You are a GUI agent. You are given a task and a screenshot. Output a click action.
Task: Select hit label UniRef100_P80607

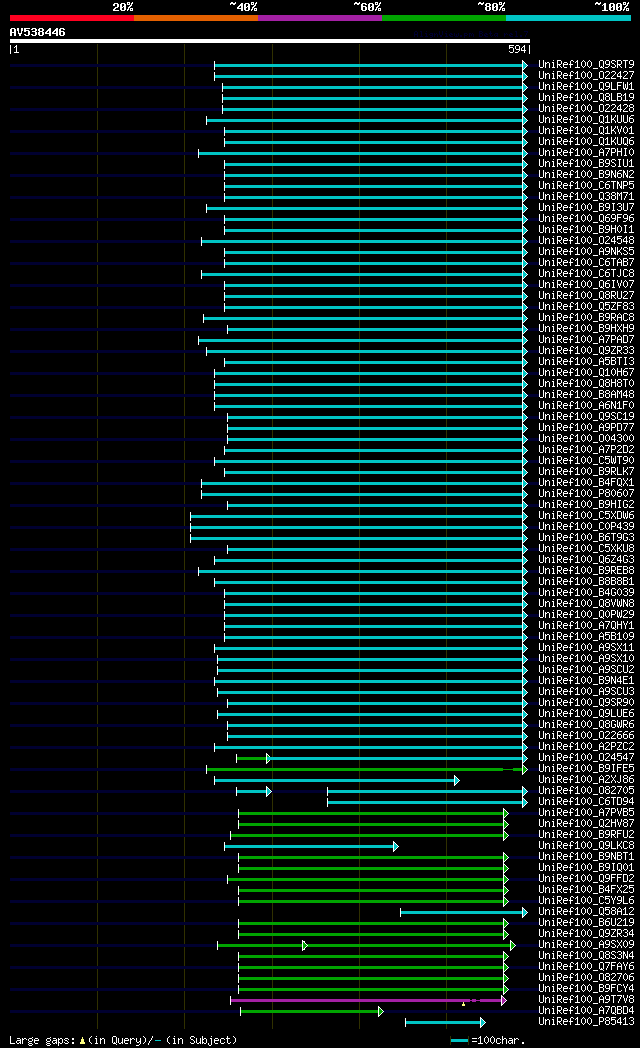[587, 494]
